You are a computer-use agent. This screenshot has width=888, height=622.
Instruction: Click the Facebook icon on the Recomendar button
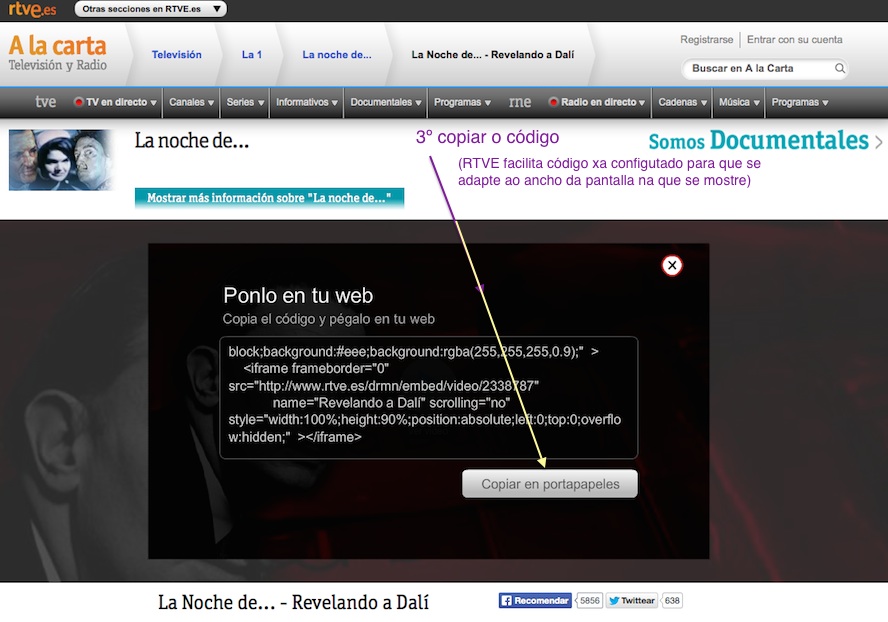point(509,600)
